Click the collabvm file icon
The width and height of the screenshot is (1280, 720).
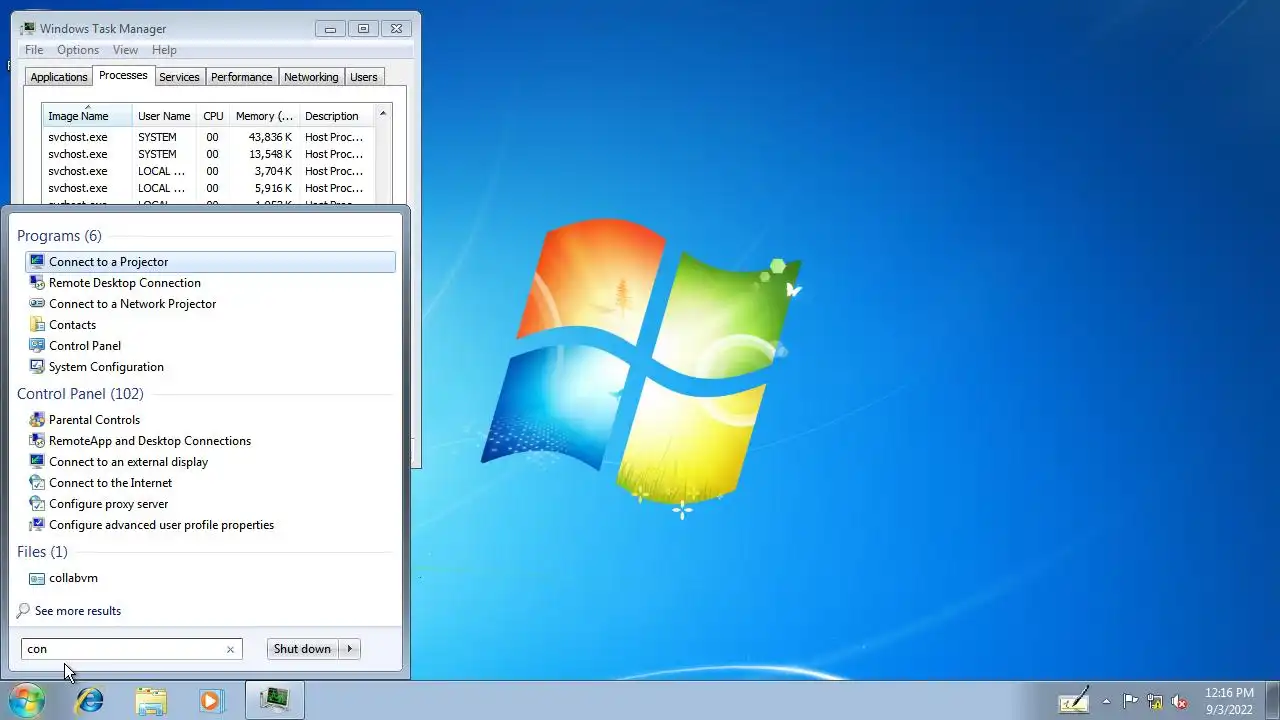(x=37, y=577)
